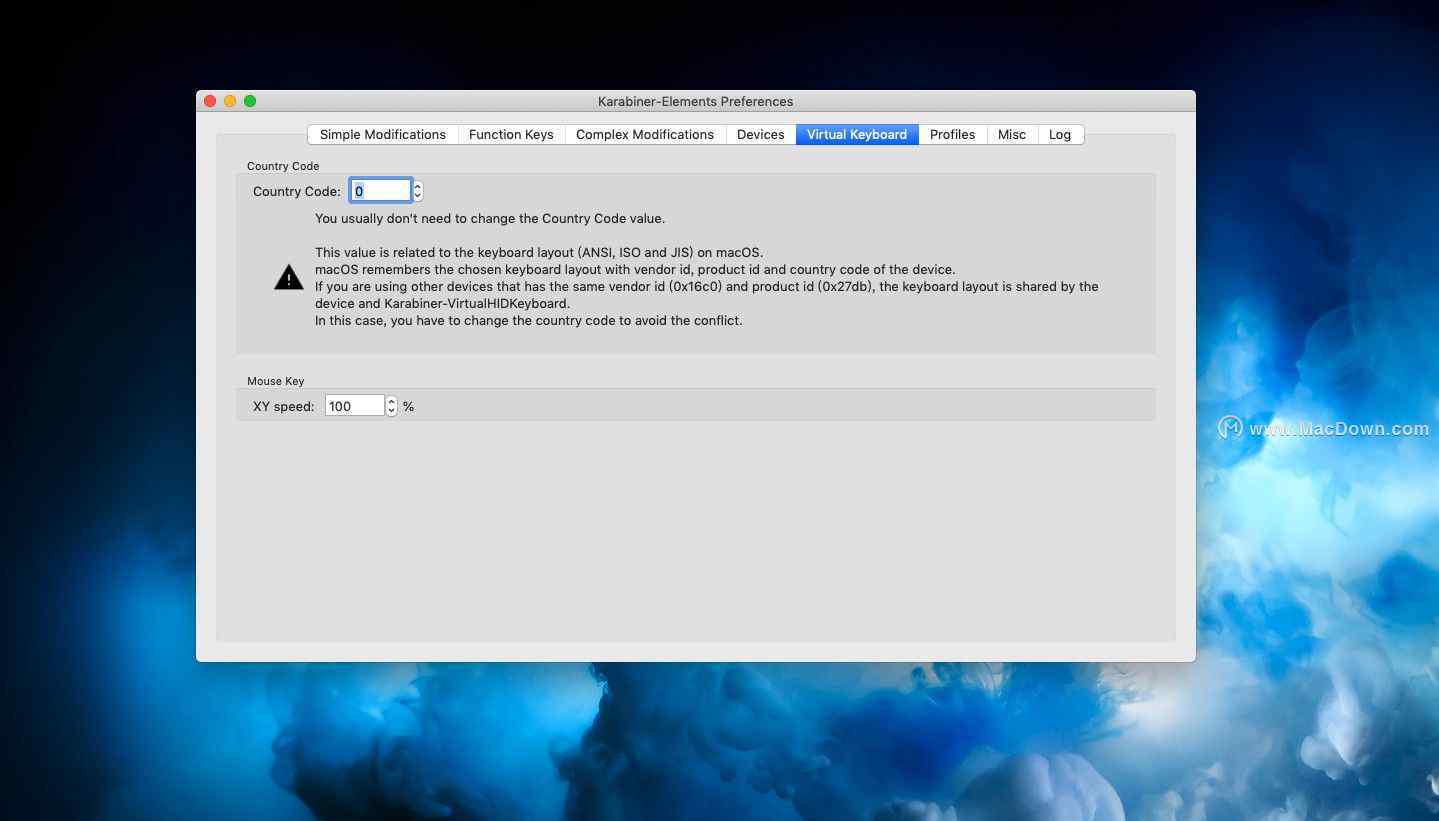The image size is (1439, 821).
Task: Open the Simple Modifications tab
Action: click(382, 135)
